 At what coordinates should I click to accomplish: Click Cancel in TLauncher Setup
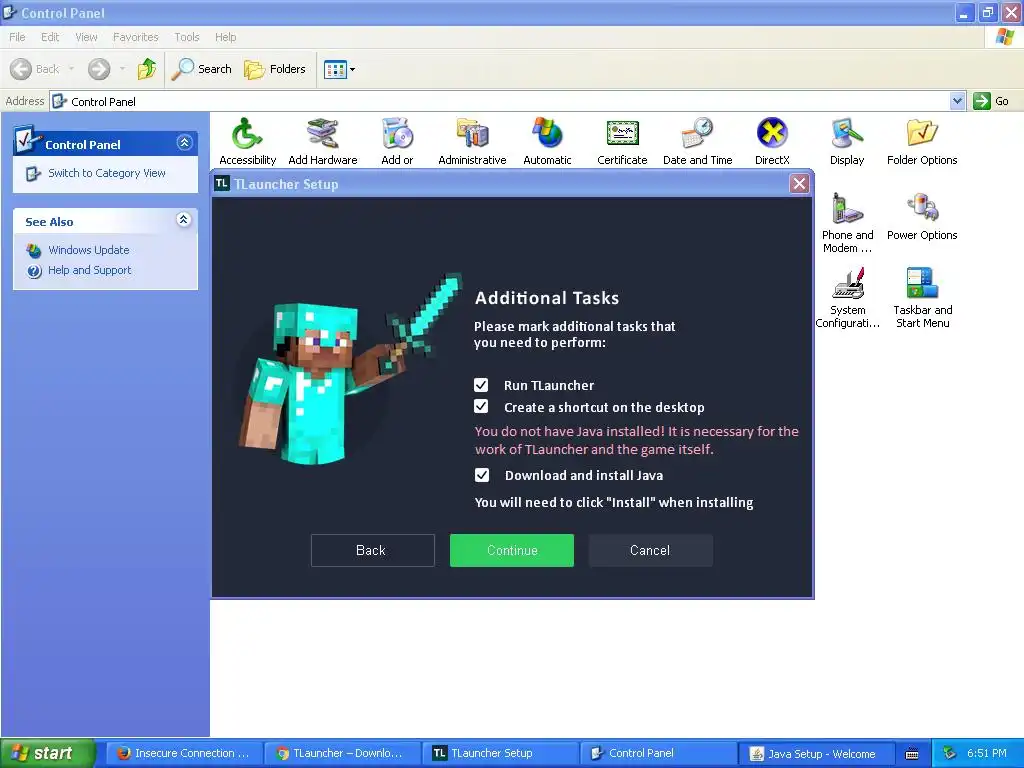[650, 551]
